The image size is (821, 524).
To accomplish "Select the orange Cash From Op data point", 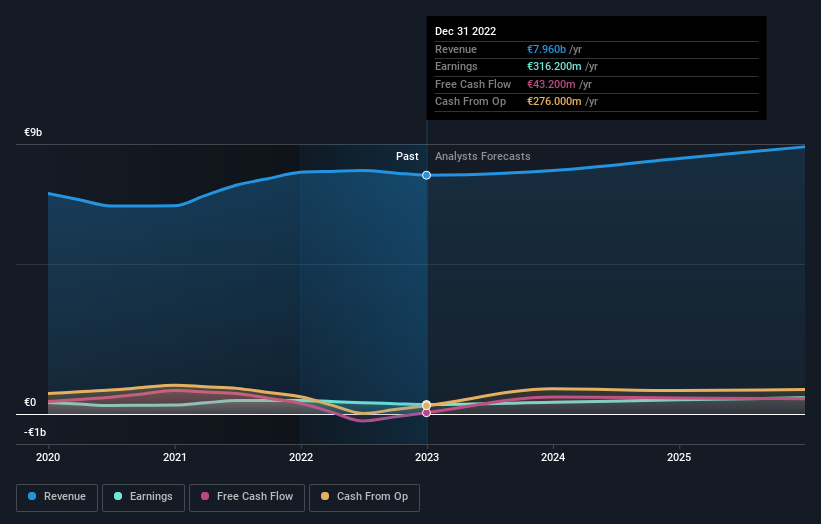I will 427,405.
